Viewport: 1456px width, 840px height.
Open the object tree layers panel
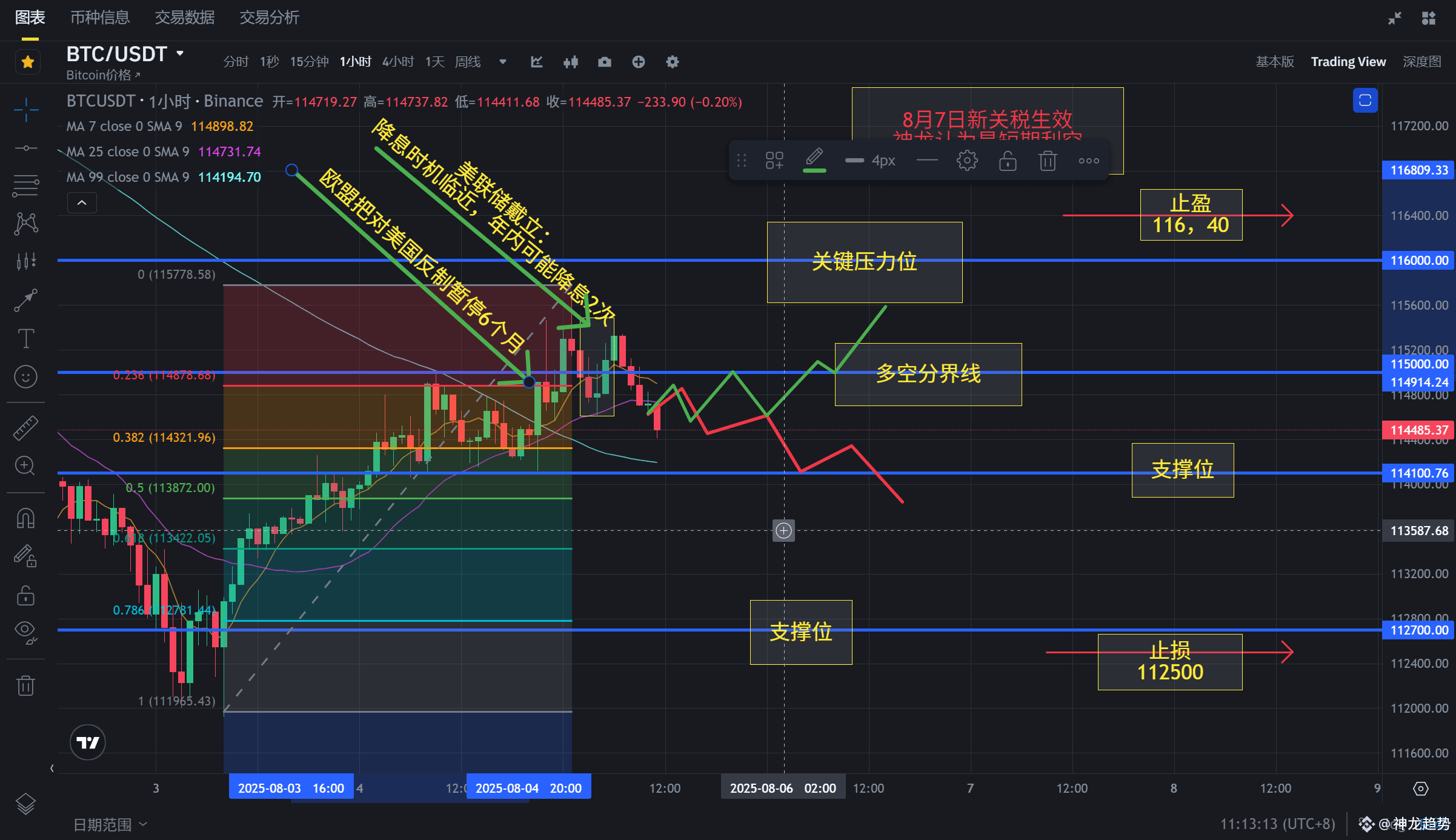26,804
